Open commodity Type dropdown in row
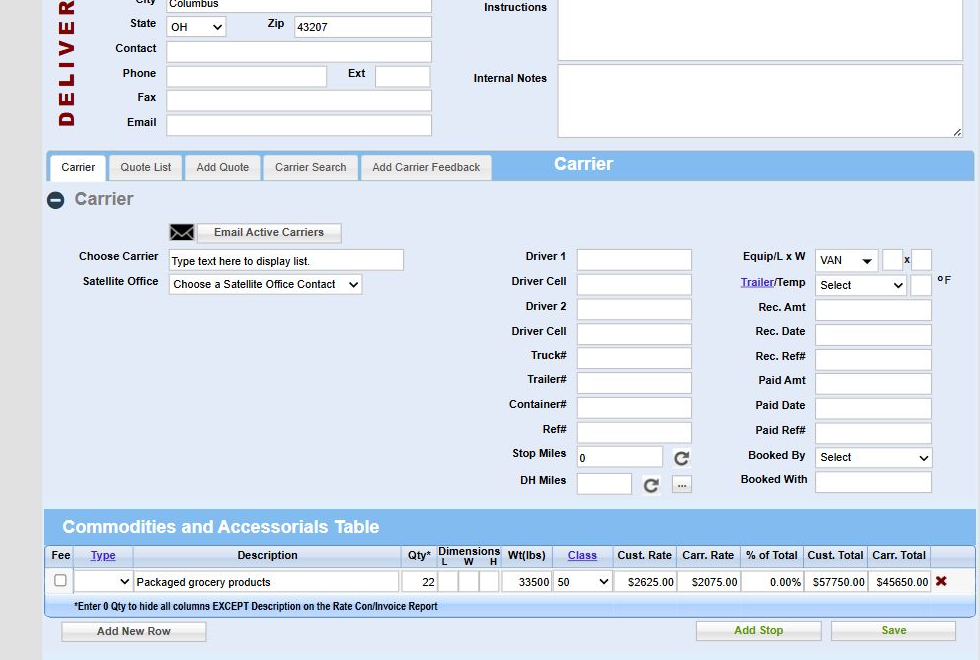The height and width of the screenshot is (660, 980). coord(103,582)
